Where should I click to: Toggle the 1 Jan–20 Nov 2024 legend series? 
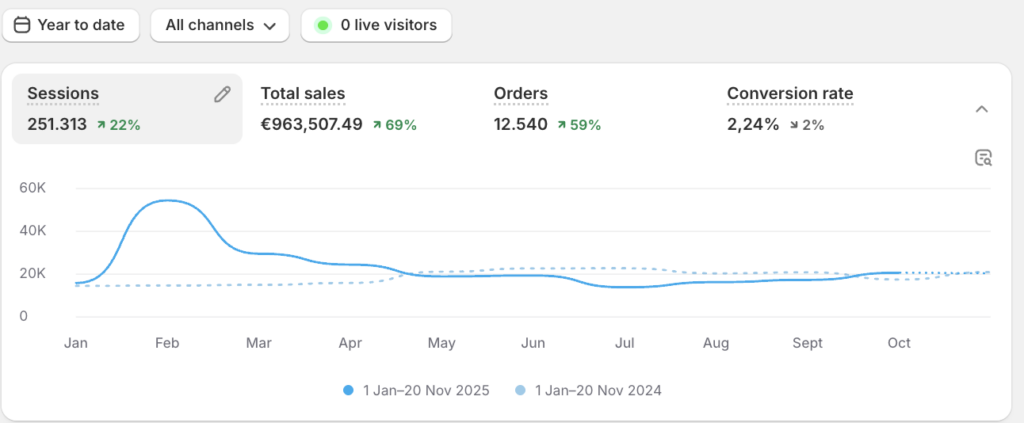[588, 390]
